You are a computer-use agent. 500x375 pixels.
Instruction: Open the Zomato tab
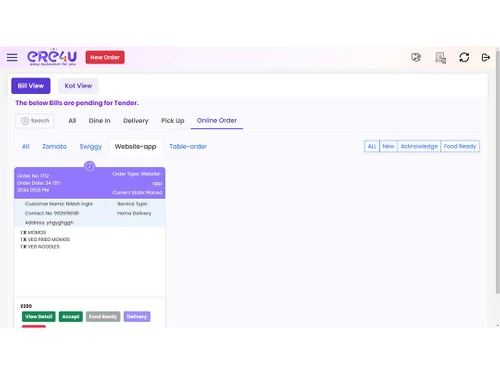54,146
